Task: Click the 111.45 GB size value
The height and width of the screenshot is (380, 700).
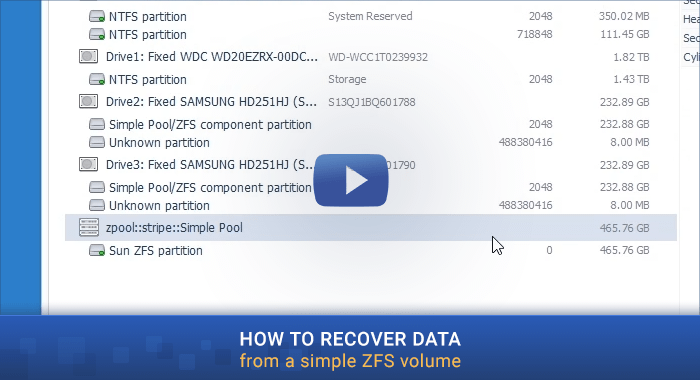Action: (625, 34)
